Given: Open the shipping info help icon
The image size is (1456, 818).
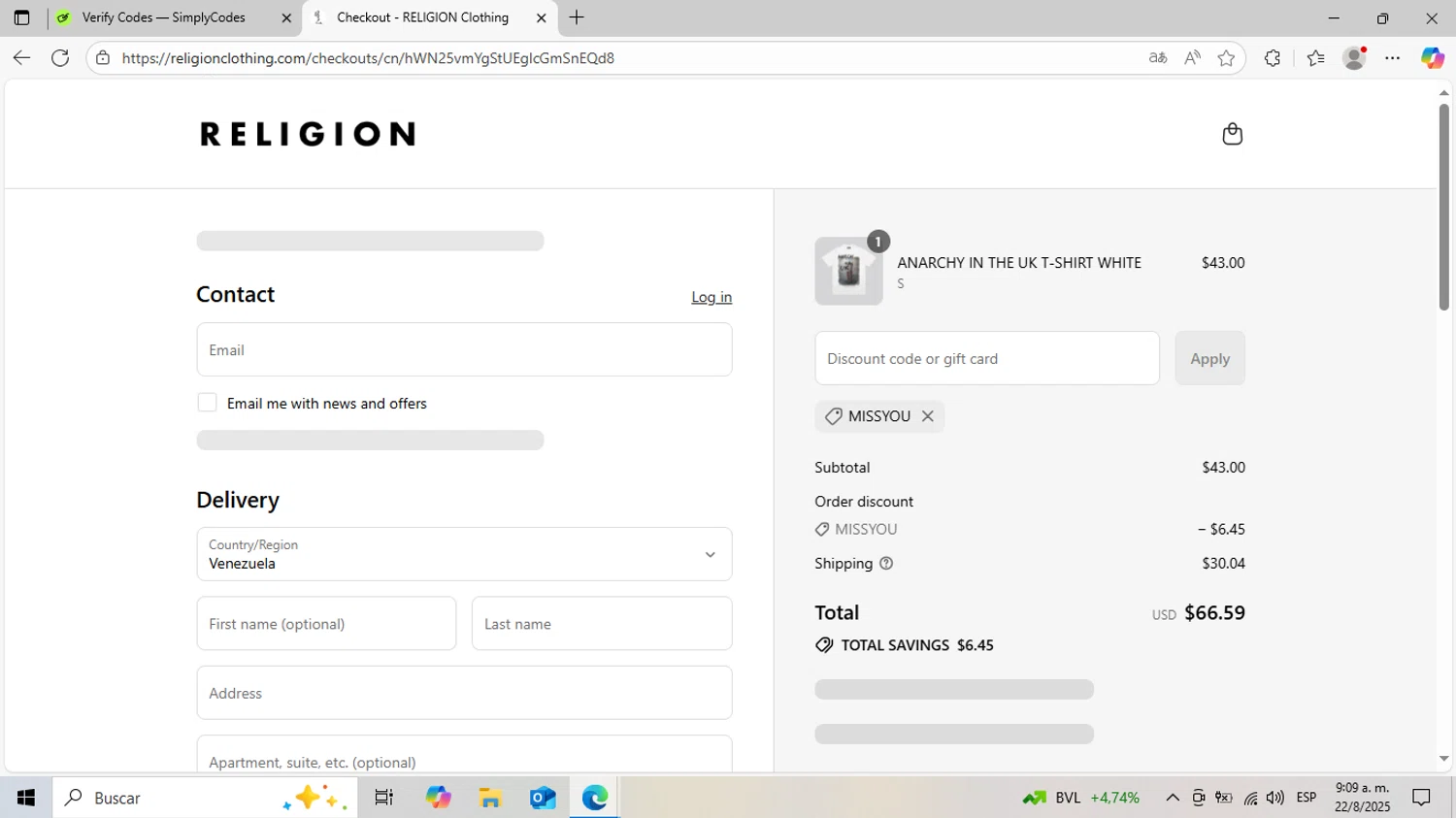Looking at the screenshot, I should (886, 564).
